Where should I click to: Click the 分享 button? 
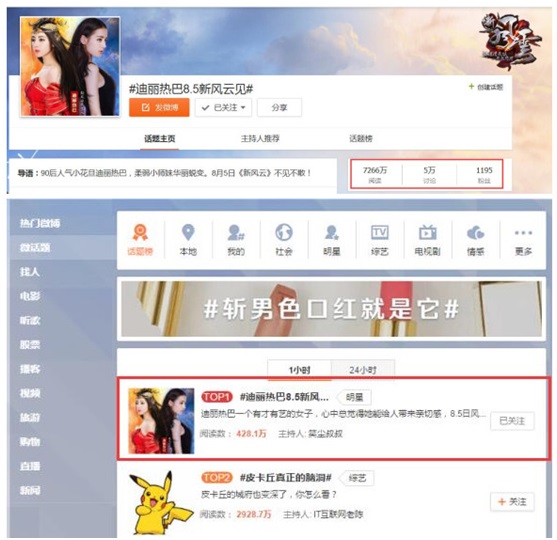click(x=280, y=107)
